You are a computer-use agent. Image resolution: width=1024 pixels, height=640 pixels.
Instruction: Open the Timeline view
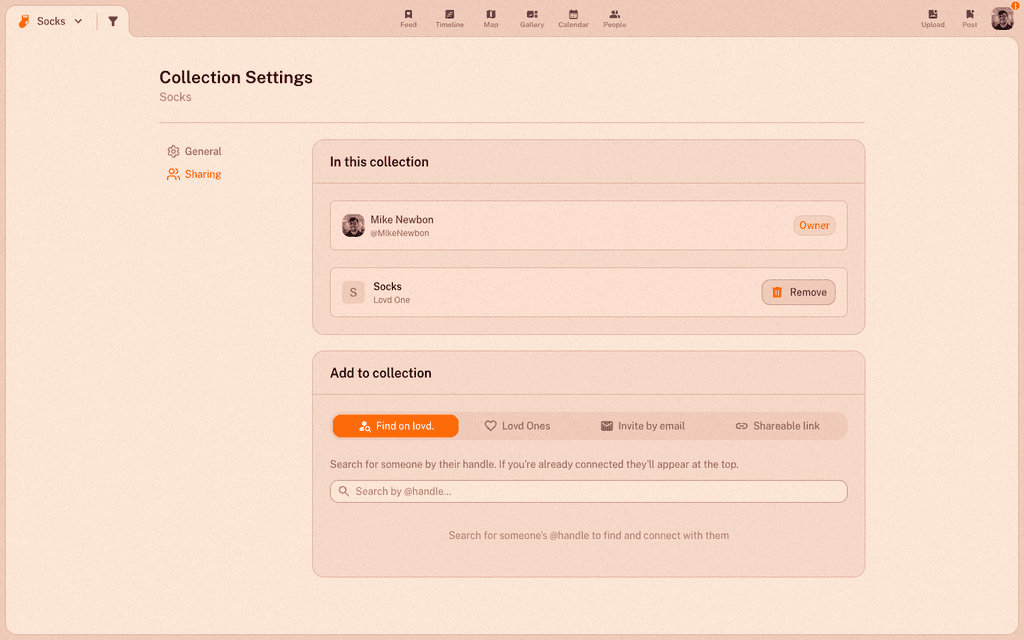tap(449, 19)
